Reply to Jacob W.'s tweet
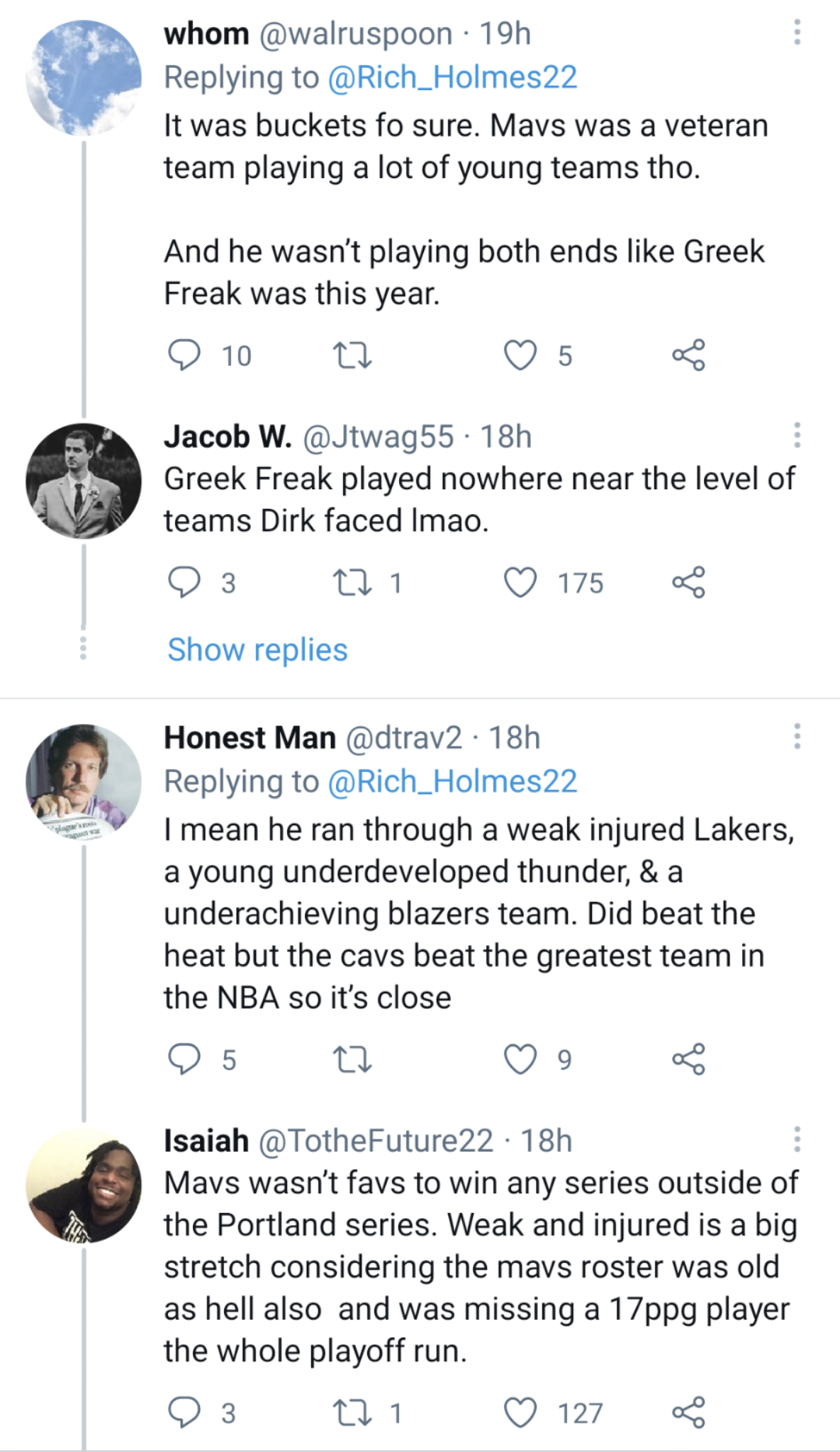The height and width of the screenshot is (1452, 840). pos(184,583)
